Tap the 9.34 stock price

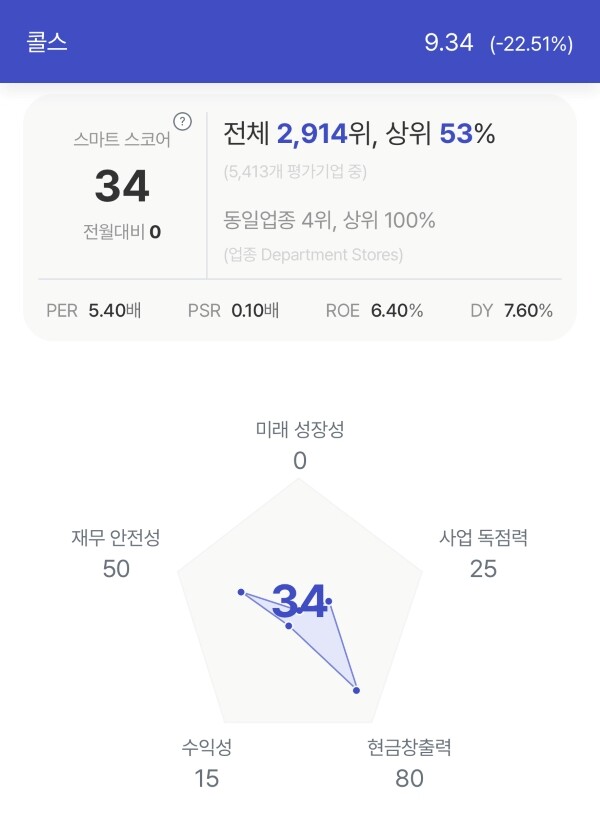tap(449, 43)
